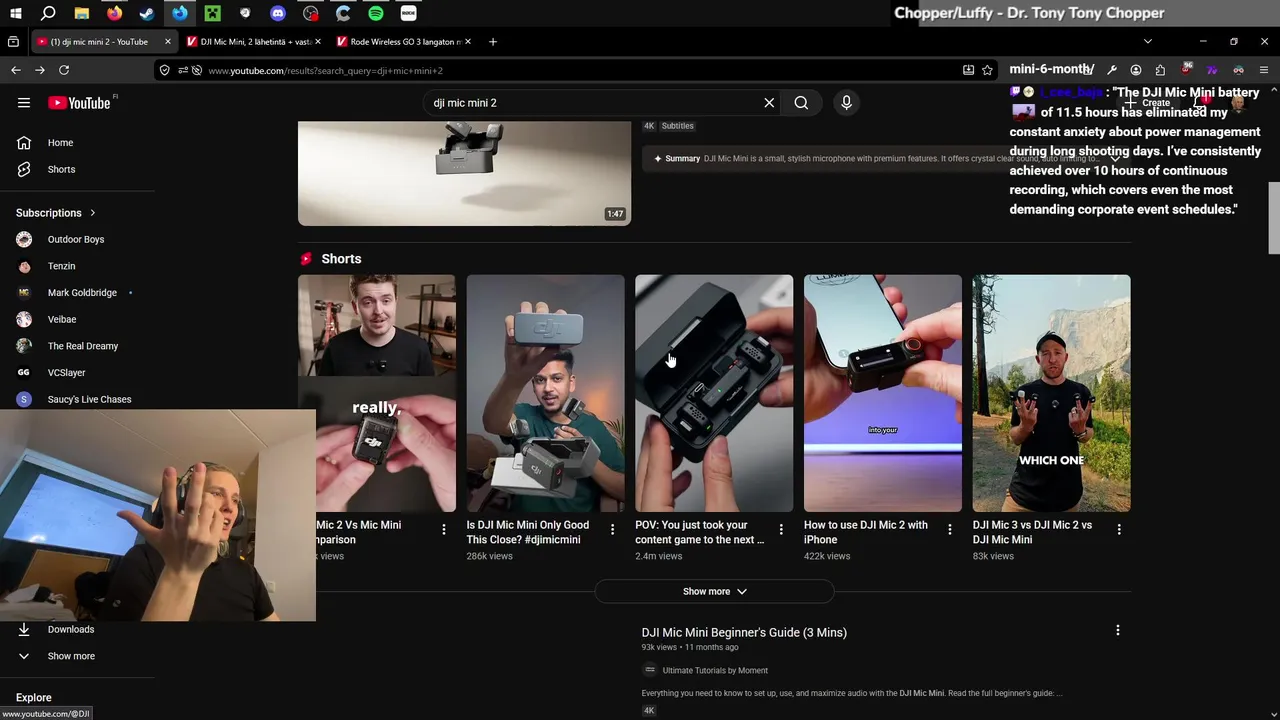
Task: Expand Shorts shelf with Show more
Action: [x=714, y=592]
